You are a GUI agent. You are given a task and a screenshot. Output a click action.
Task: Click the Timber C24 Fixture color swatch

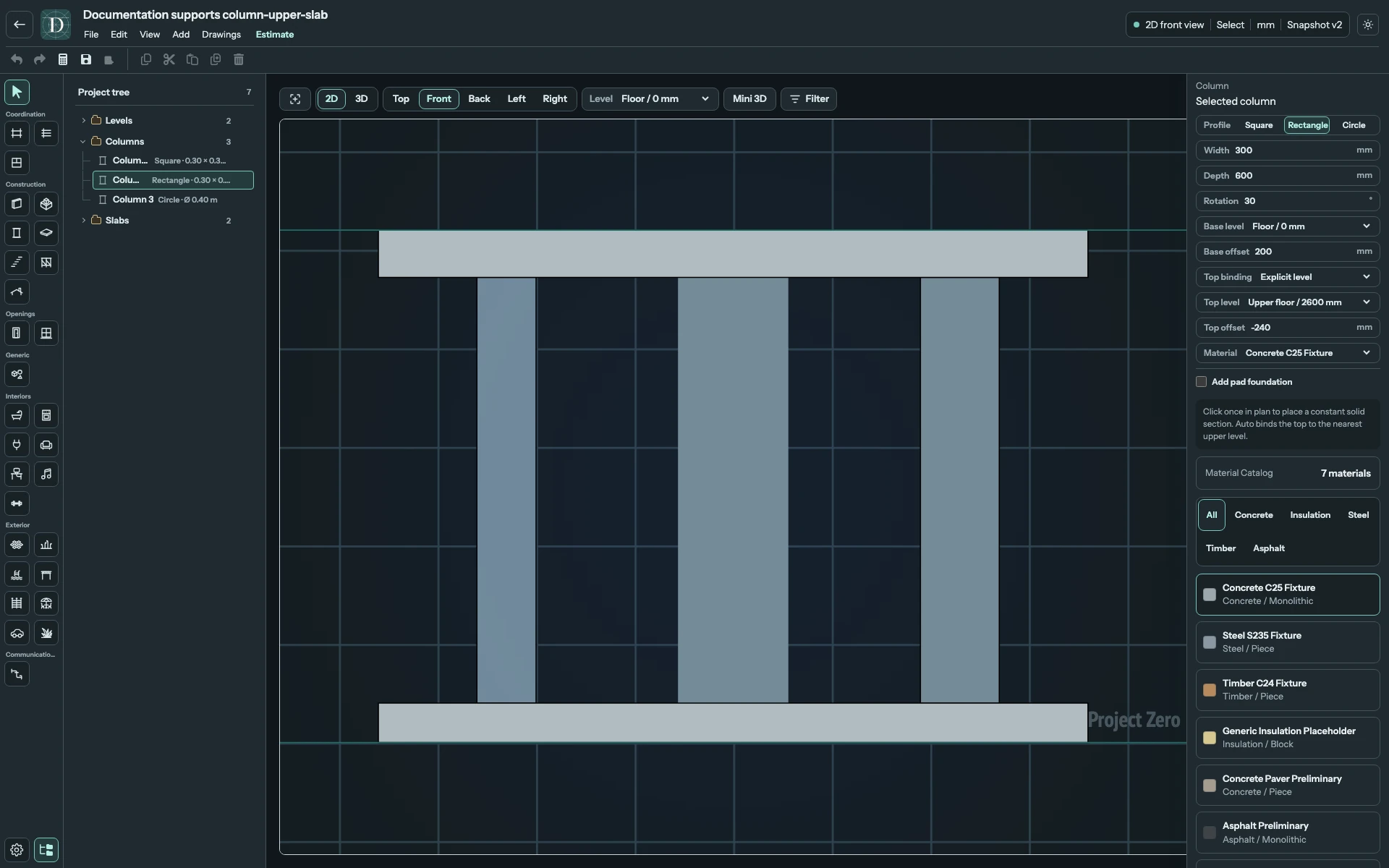click(1210, 690)
